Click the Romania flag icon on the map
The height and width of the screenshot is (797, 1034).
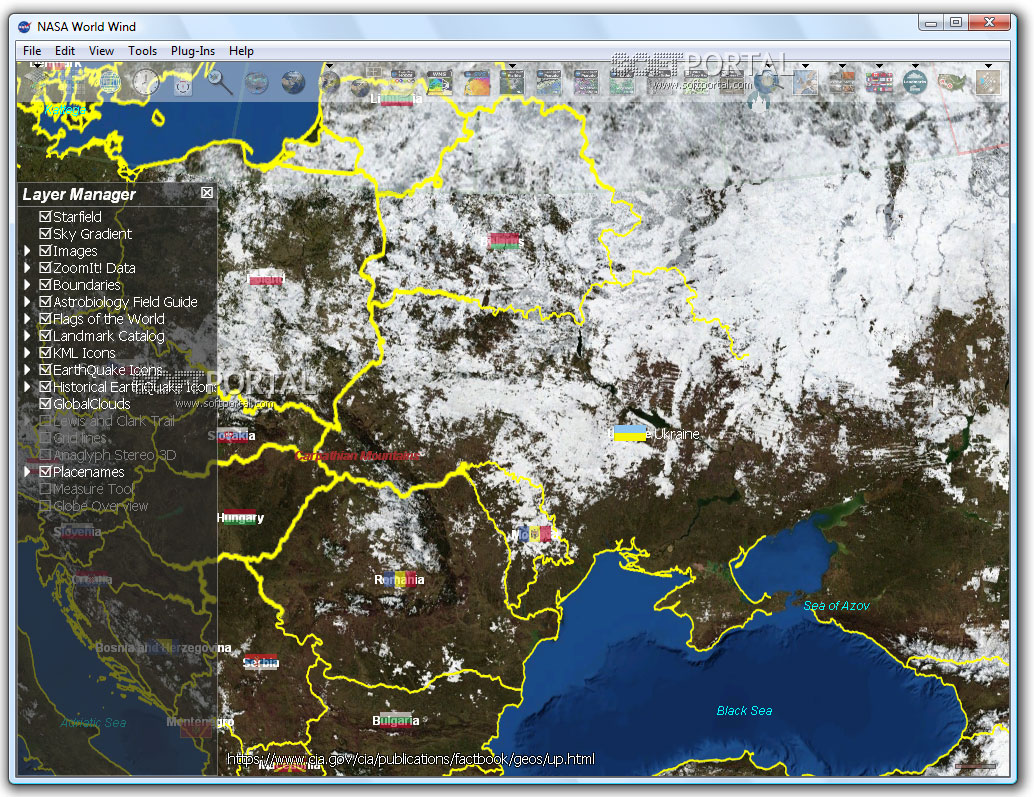pyautogui.click(x=400, y=579)
